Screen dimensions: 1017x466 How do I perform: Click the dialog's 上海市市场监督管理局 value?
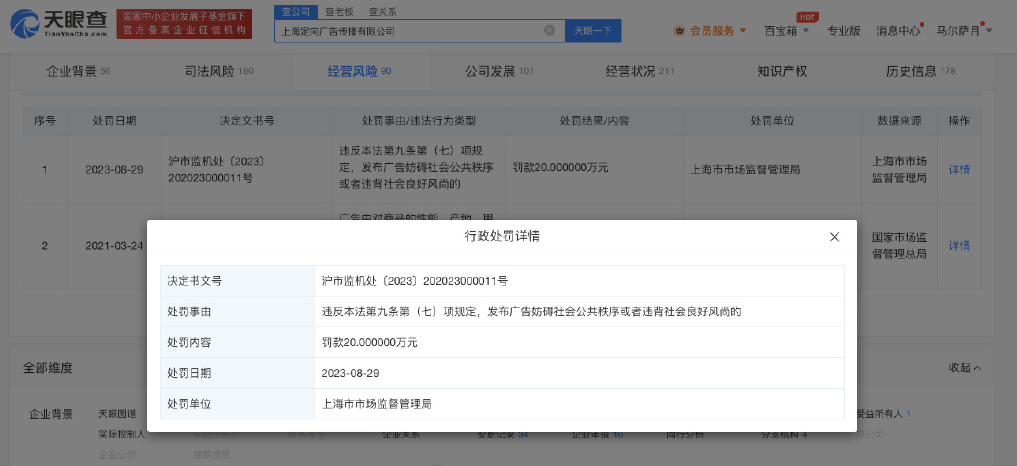point(377,404)
